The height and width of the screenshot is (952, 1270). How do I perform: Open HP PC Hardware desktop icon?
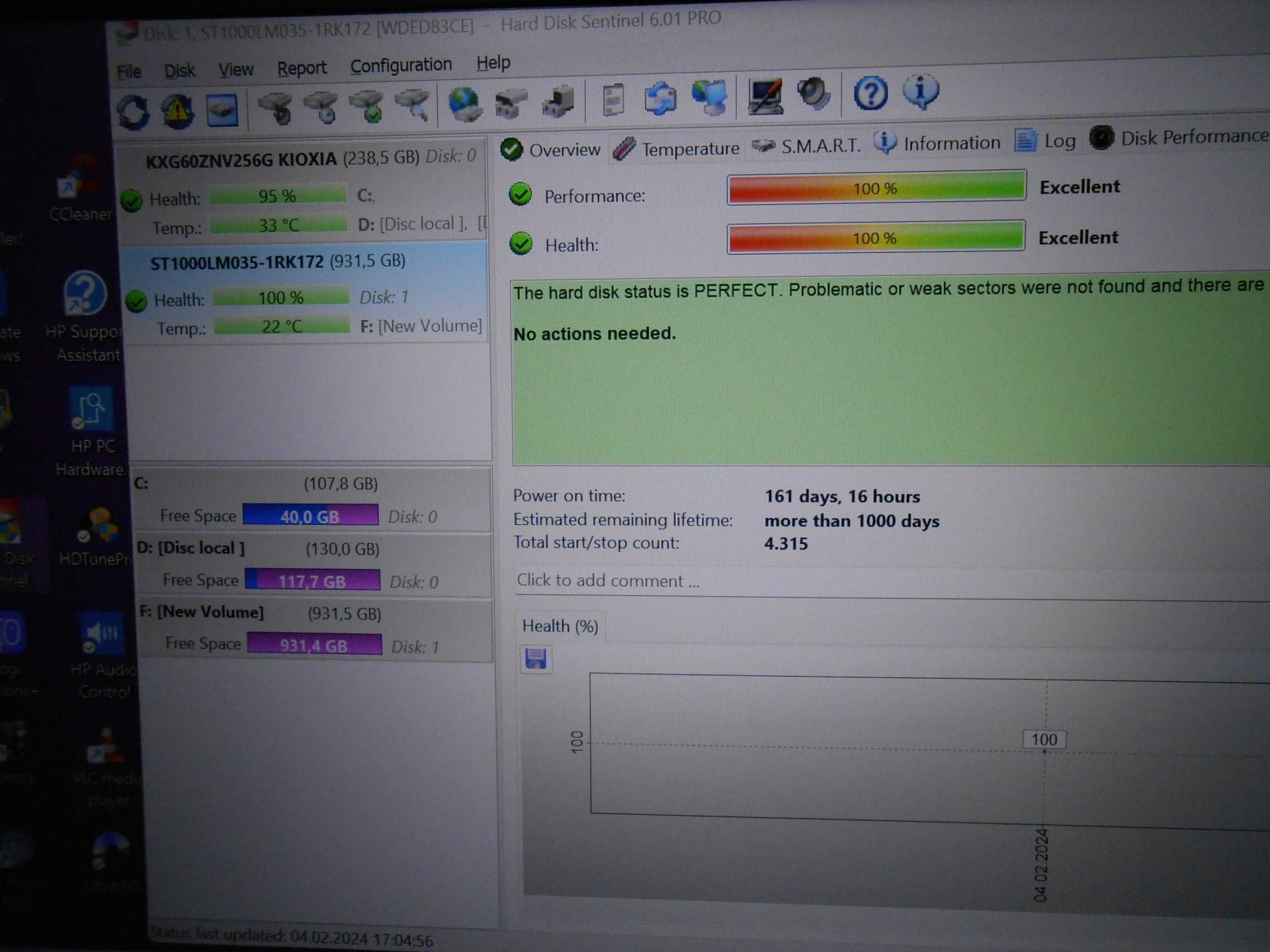(91, 431)
